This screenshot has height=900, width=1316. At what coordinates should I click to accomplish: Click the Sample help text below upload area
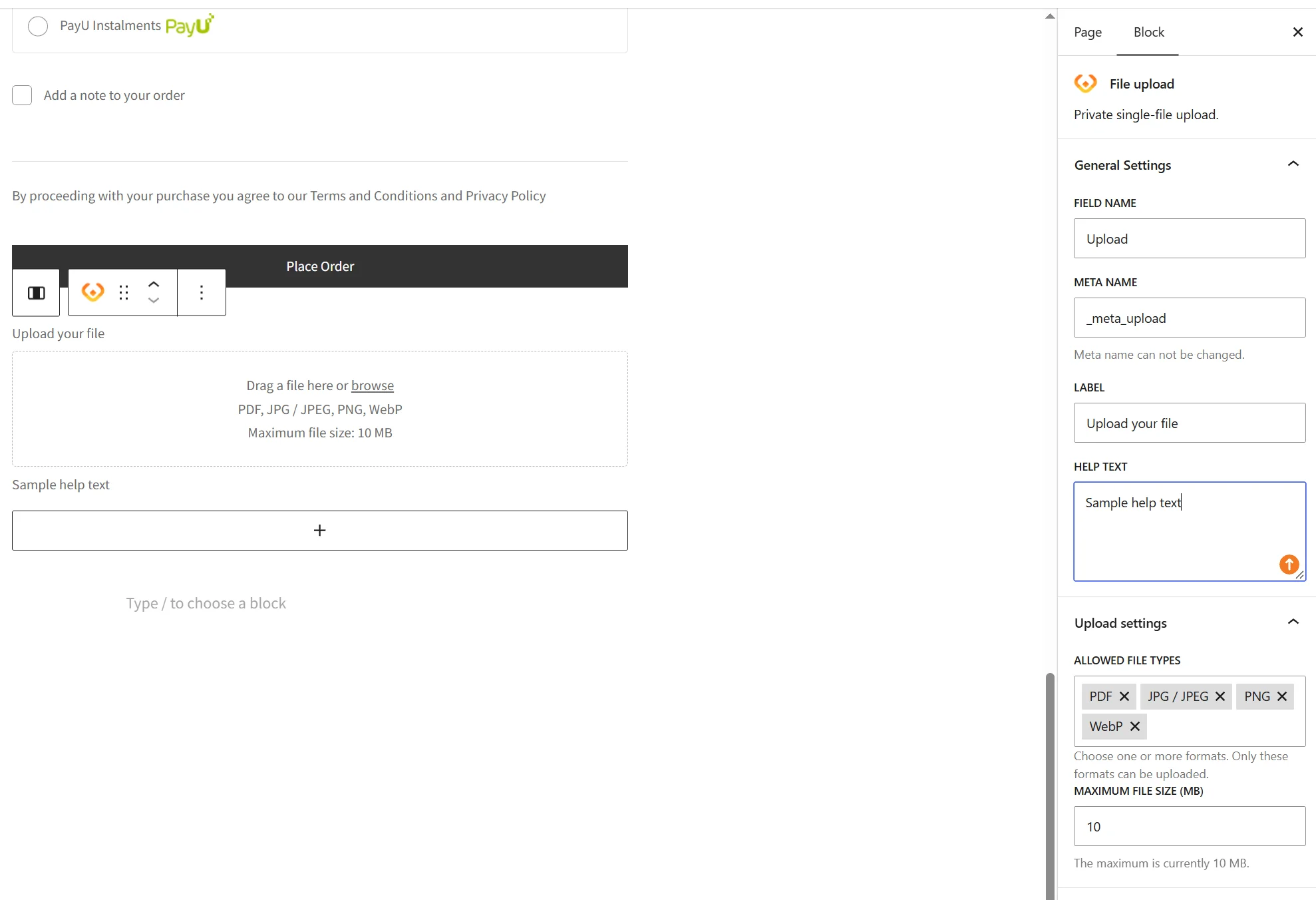[x=61, y=485]
